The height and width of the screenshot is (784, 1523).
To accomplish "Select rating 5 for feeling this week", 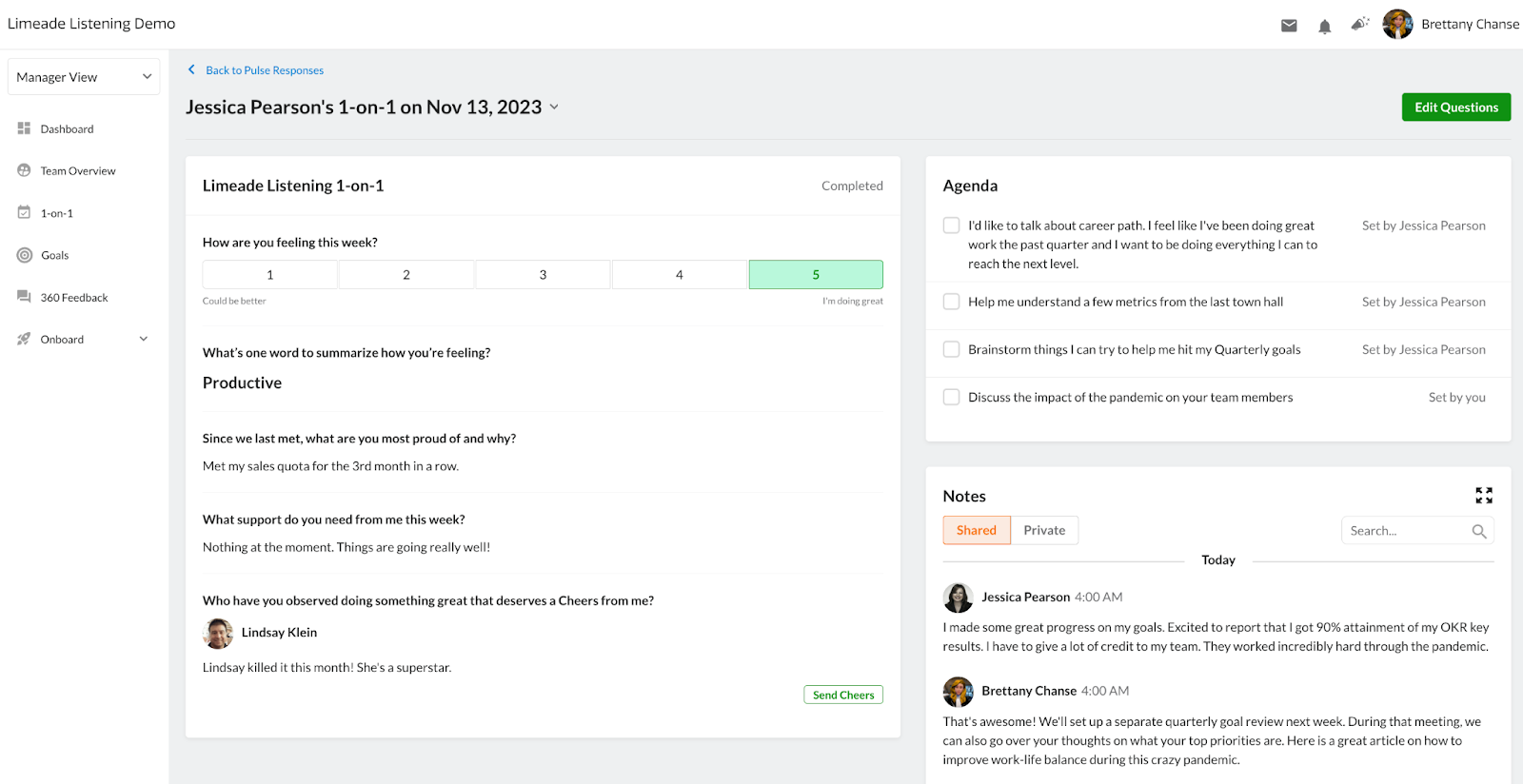I will point(816,274).
